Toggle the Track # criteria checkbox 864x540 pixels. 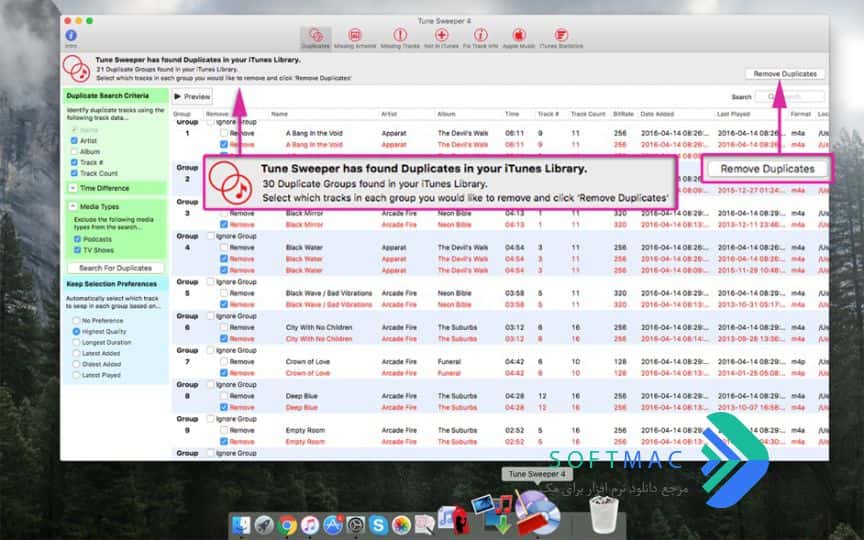74,163
